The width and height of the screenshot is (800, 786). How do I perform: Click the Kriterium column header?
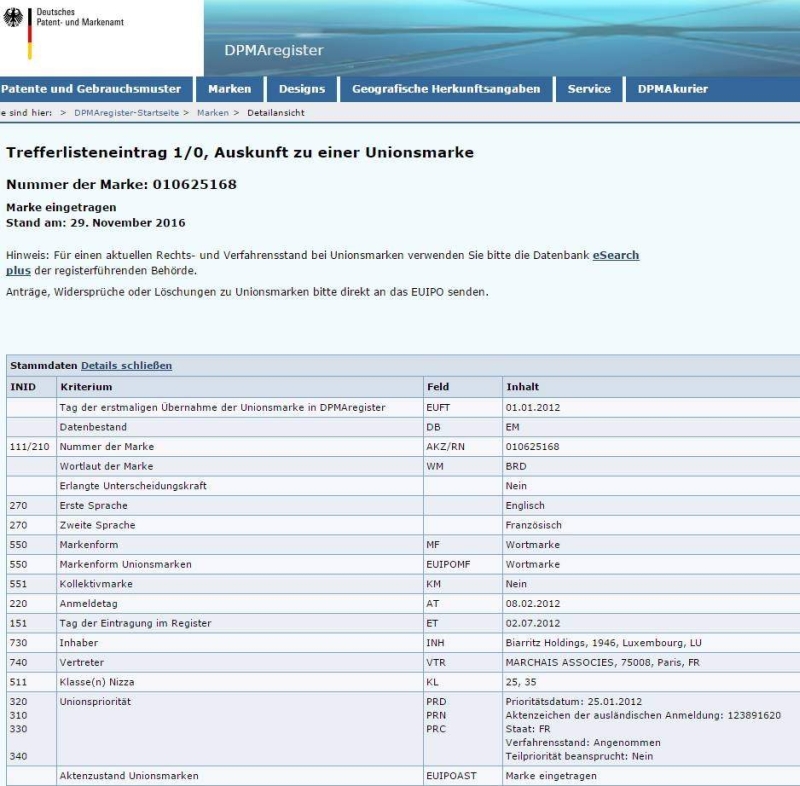(x=86, y=386)
